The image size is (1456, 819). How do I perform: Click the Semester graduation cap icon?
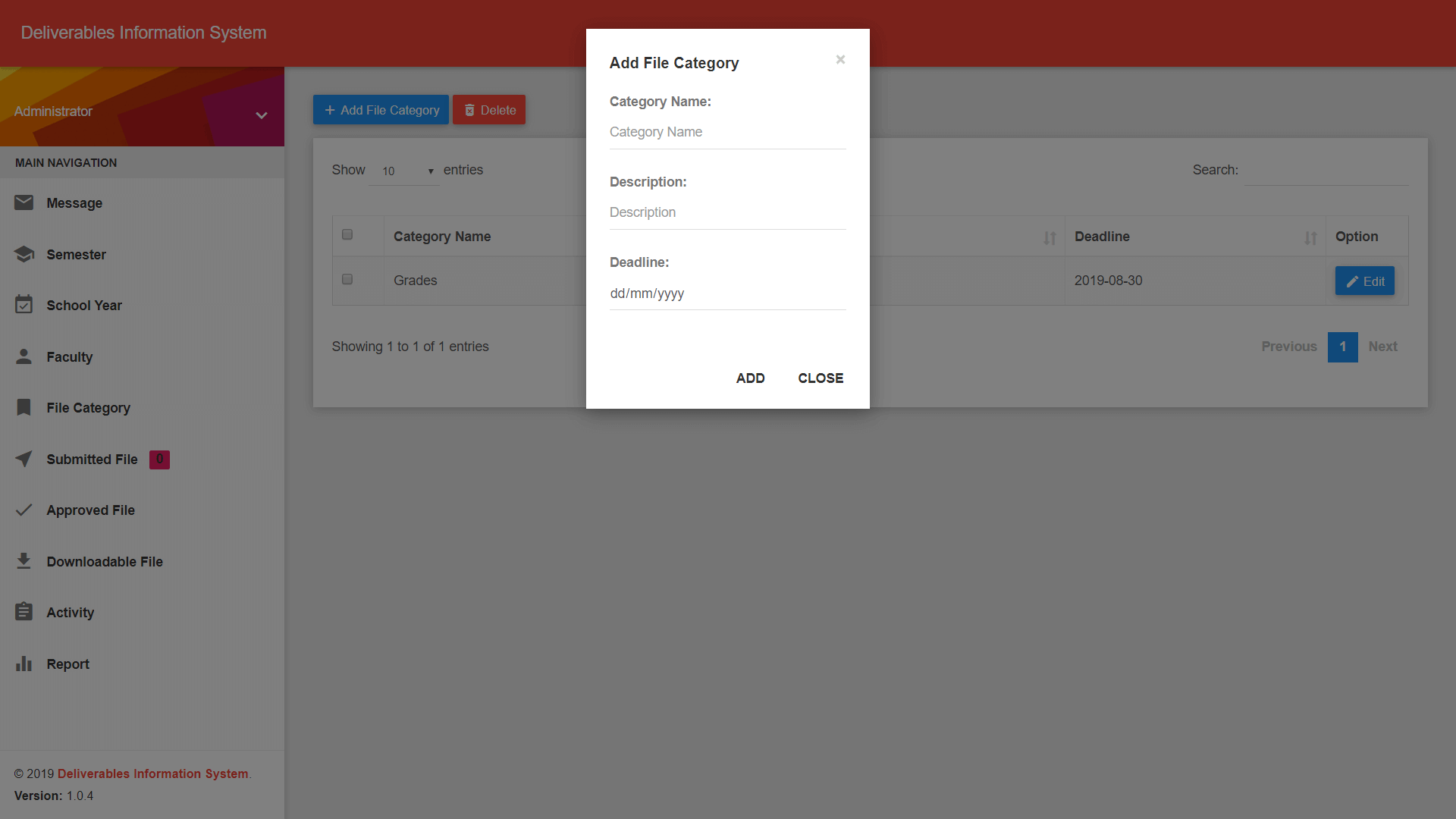(x=24, y=254)
